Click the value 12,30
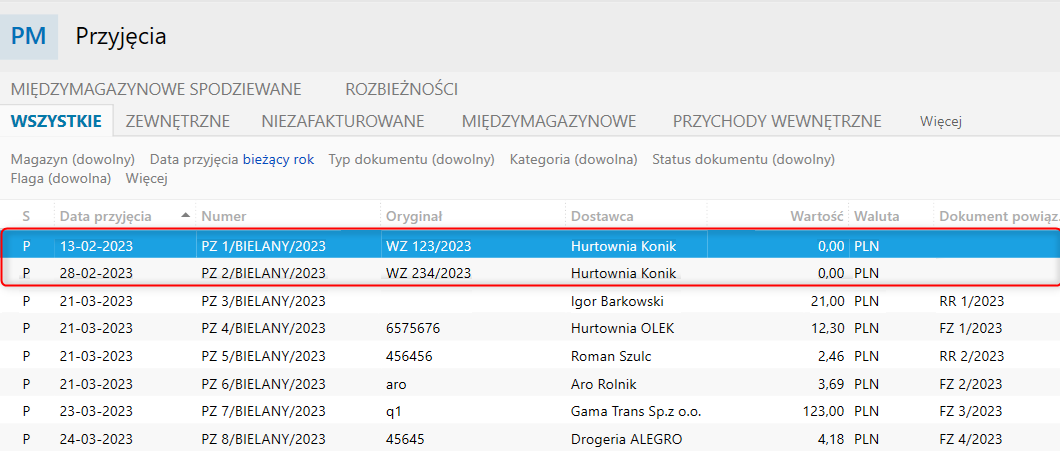Image resolution: width=1060 pixels, height=461 pixels. pyautogui.click(x=827, y=329)
